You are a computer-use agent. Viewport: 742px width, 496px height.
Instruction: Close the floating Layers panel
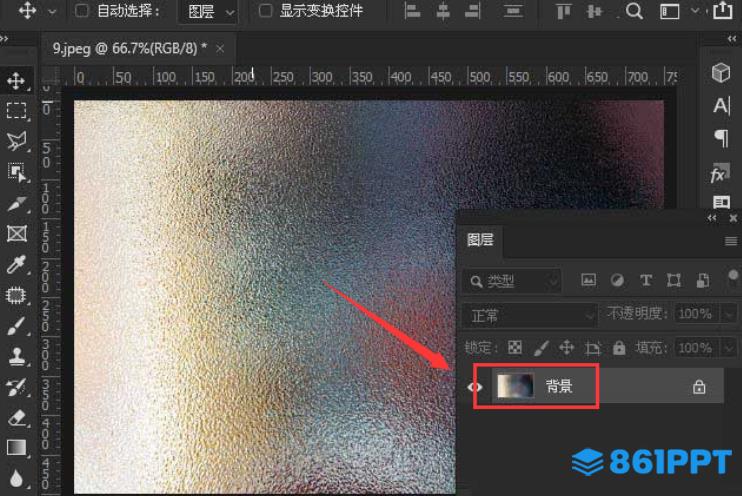click(733, 218)
